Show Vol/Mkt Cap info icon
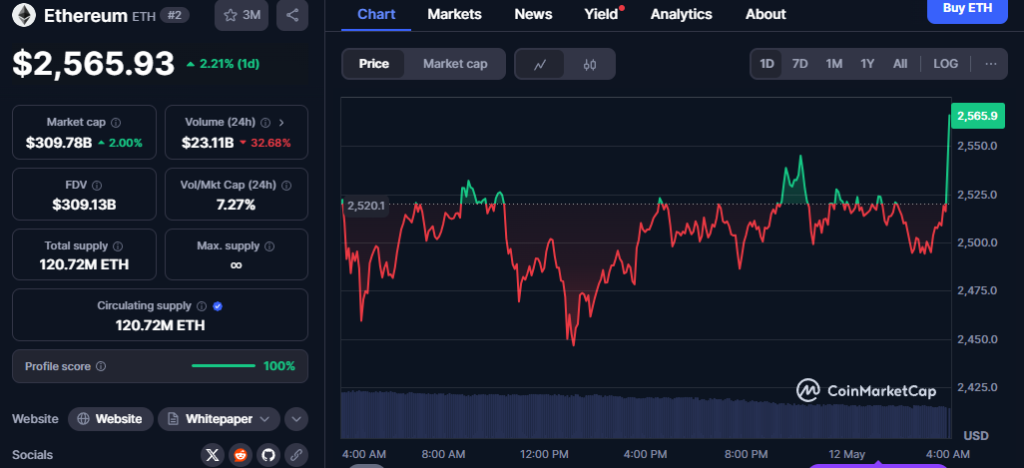1024x468 pixels. (x=285, y=185)
